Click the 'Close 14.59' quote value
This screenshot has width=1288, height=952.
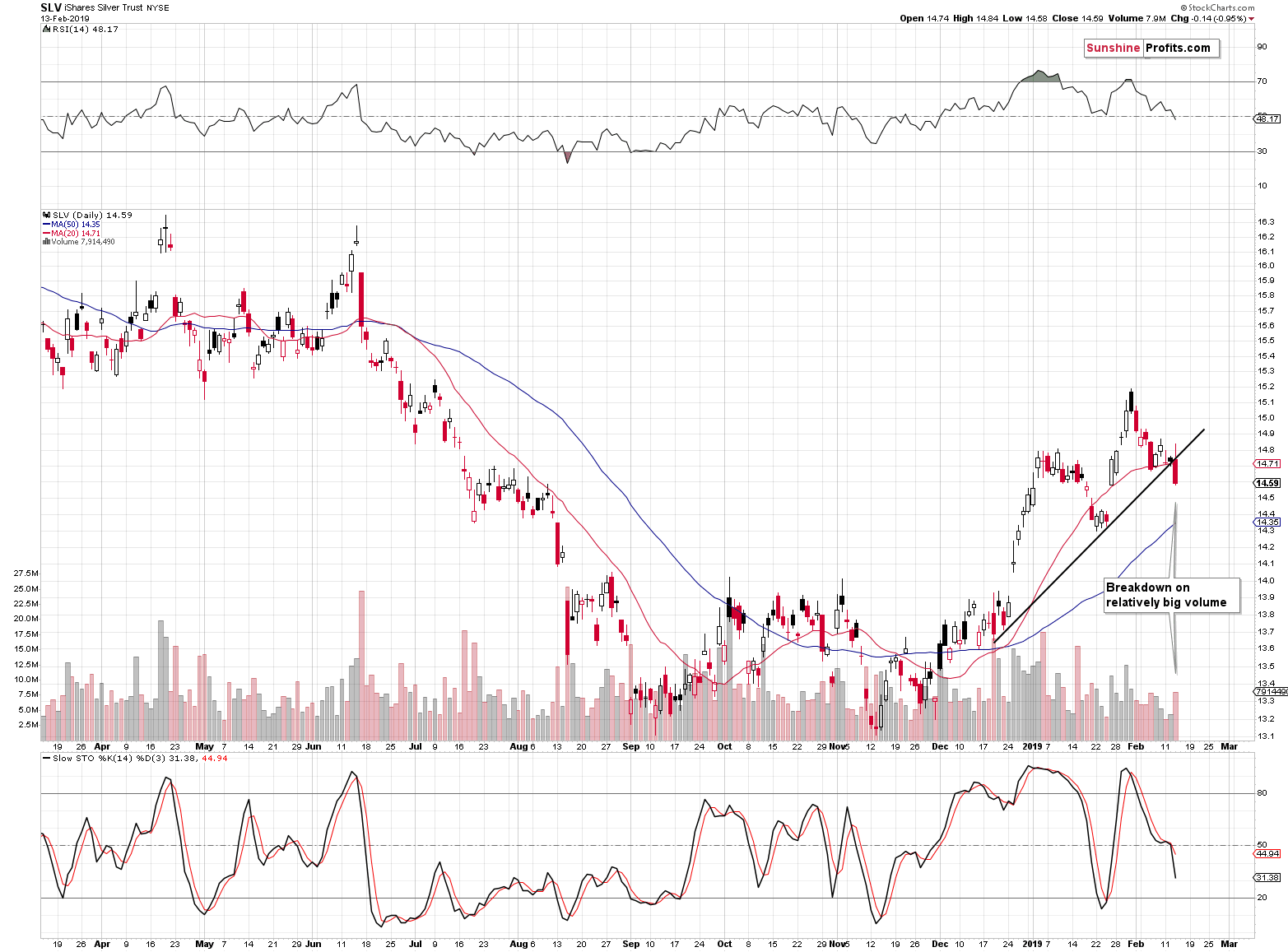[1078, 18]
